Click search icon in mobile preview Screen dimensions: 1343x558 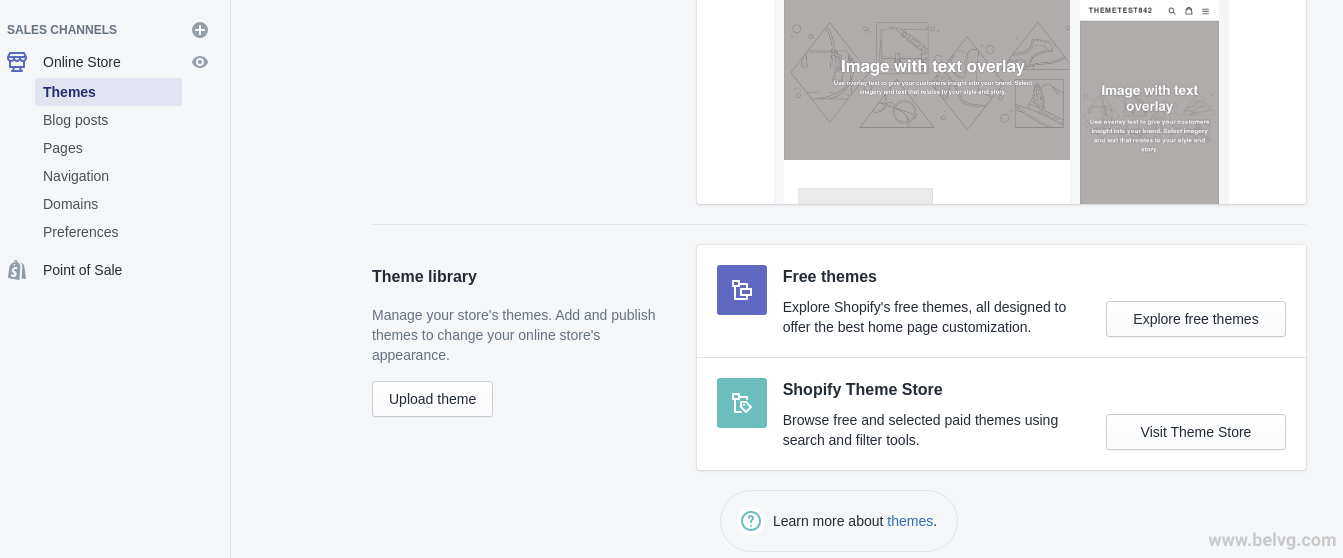[1172, 11]
